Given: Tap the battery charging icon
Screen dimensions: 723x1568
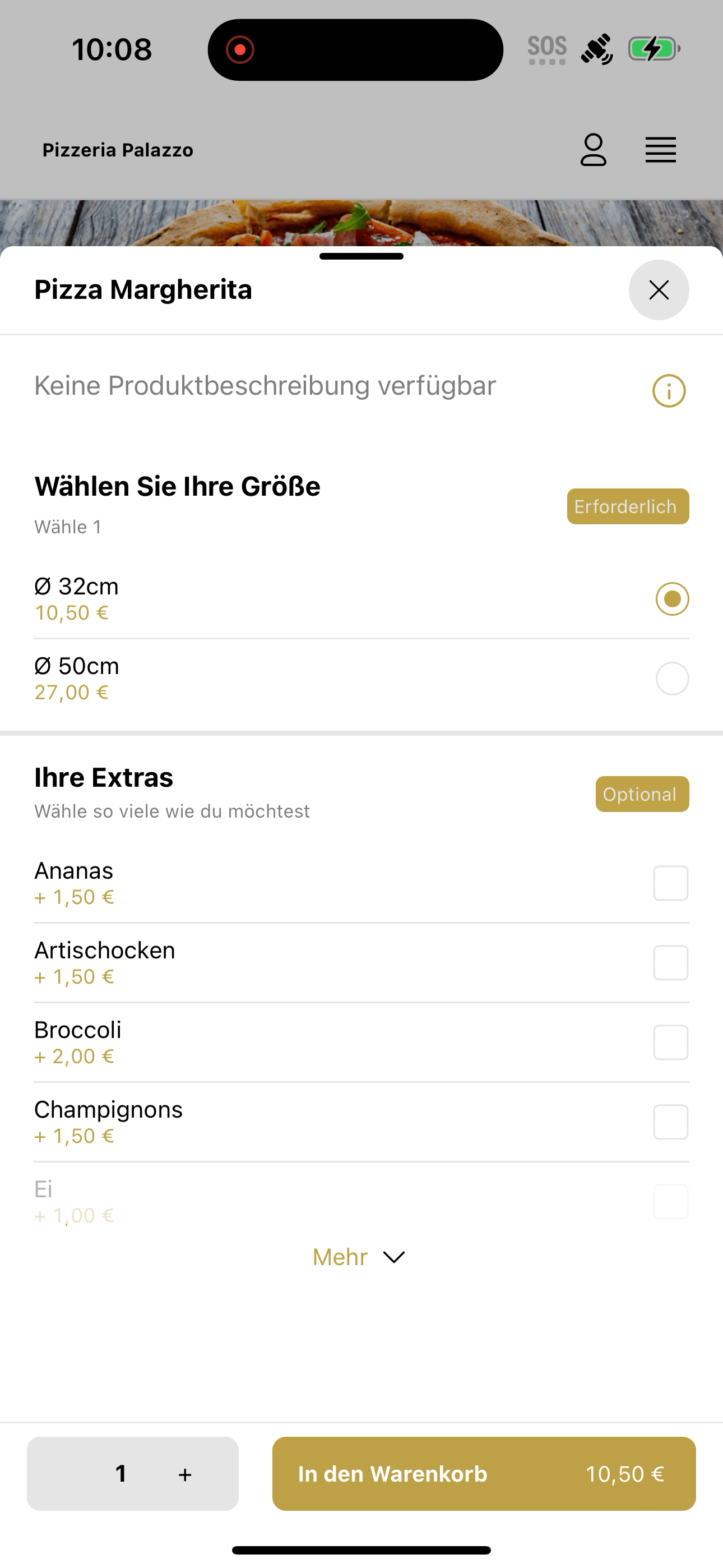Looking at the screenshot, I should [654, 49].
